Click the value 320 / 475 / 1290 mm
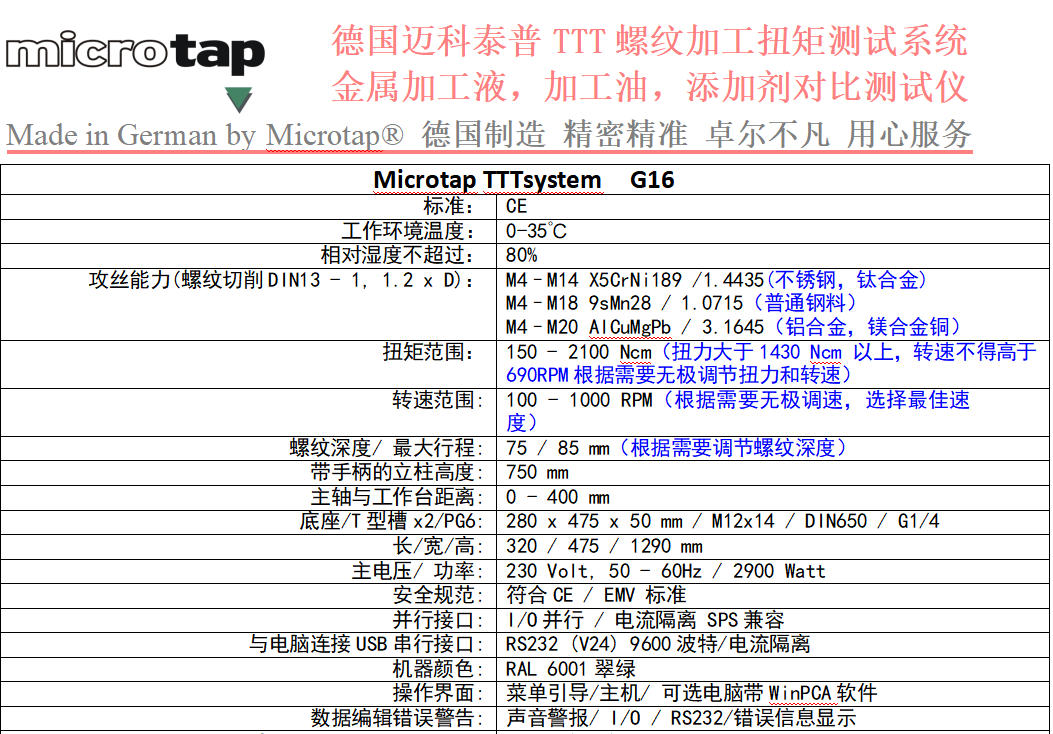 (x=604, y=547)
